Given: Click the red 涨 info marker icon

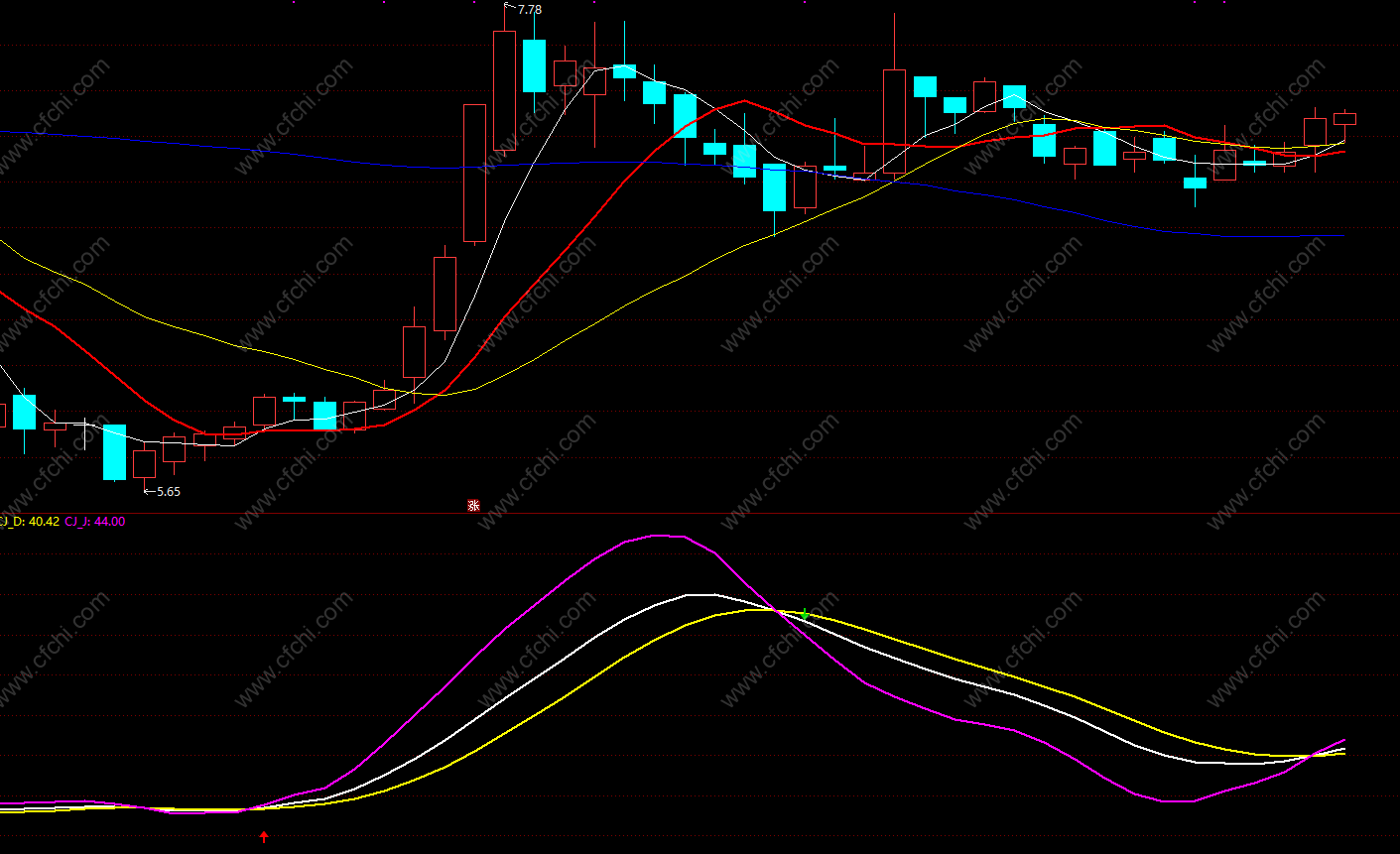Looking at the screenshot, I should (474, 506).
